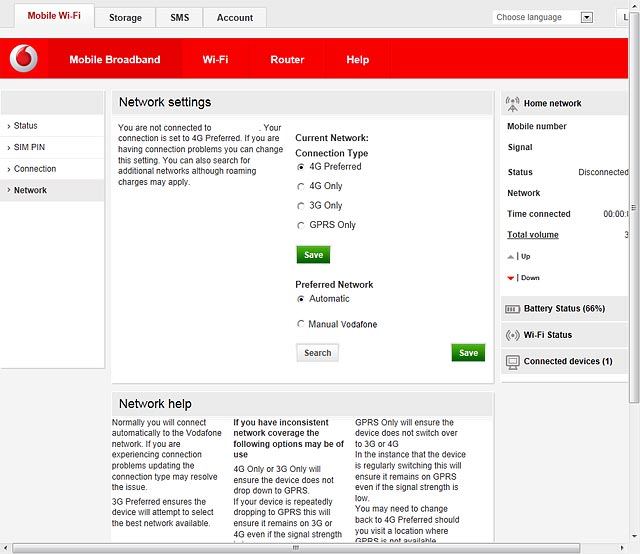Image resolution: width=640 pixels, height=554 pixels.
Task: Click the Mobile number label
Action: click(x=537, y=126)
